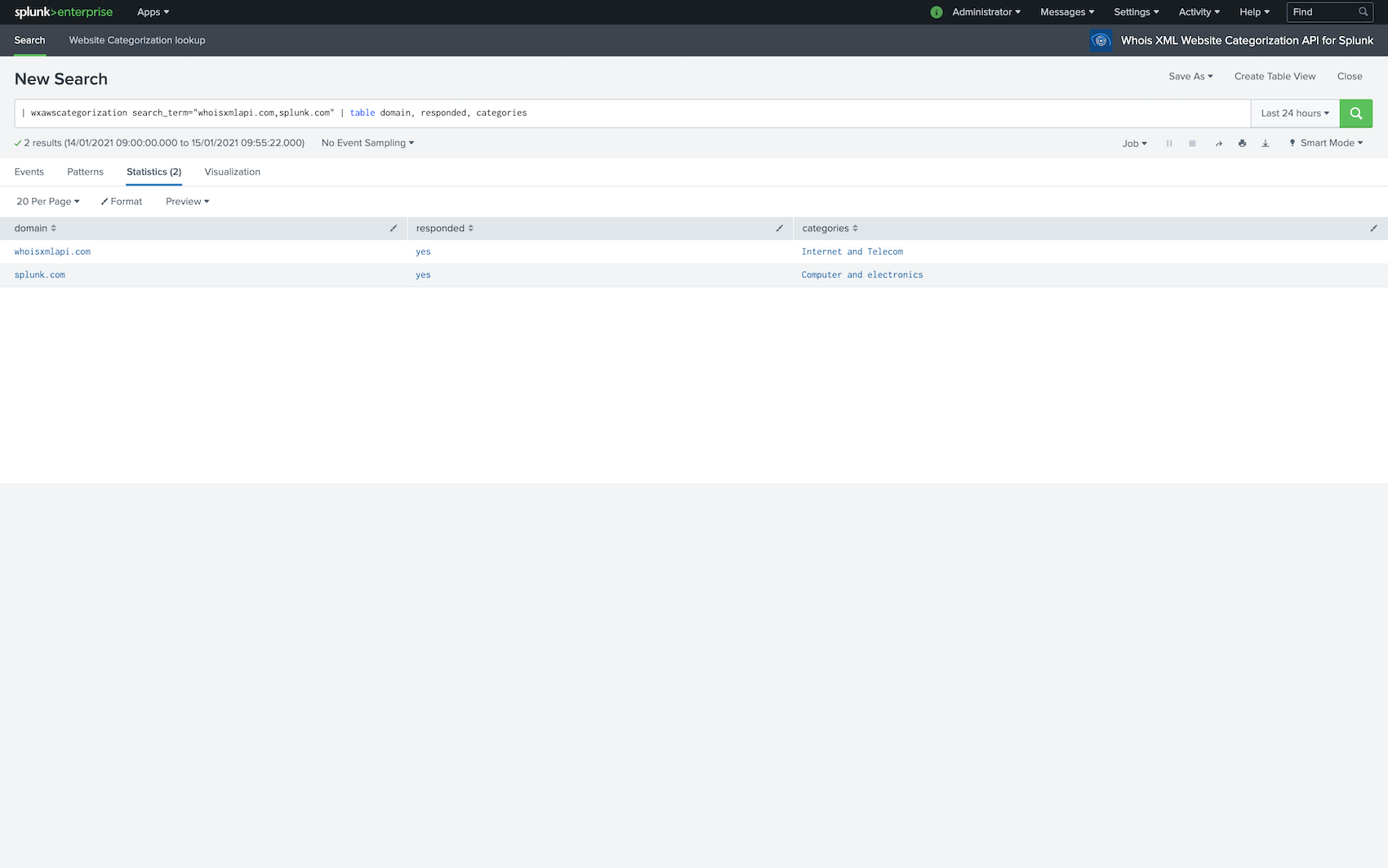The image size is (1388, 868).
Task: Export results with download icon
Action: click(x=1266, y=143)
